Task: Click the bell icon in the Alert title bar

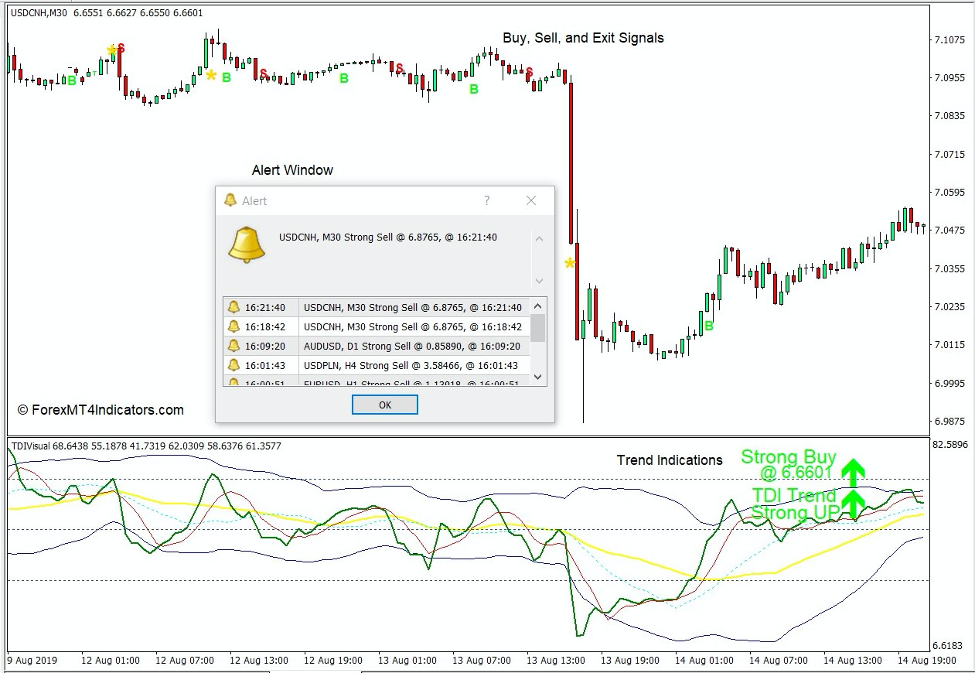Action: pos(231,200)
